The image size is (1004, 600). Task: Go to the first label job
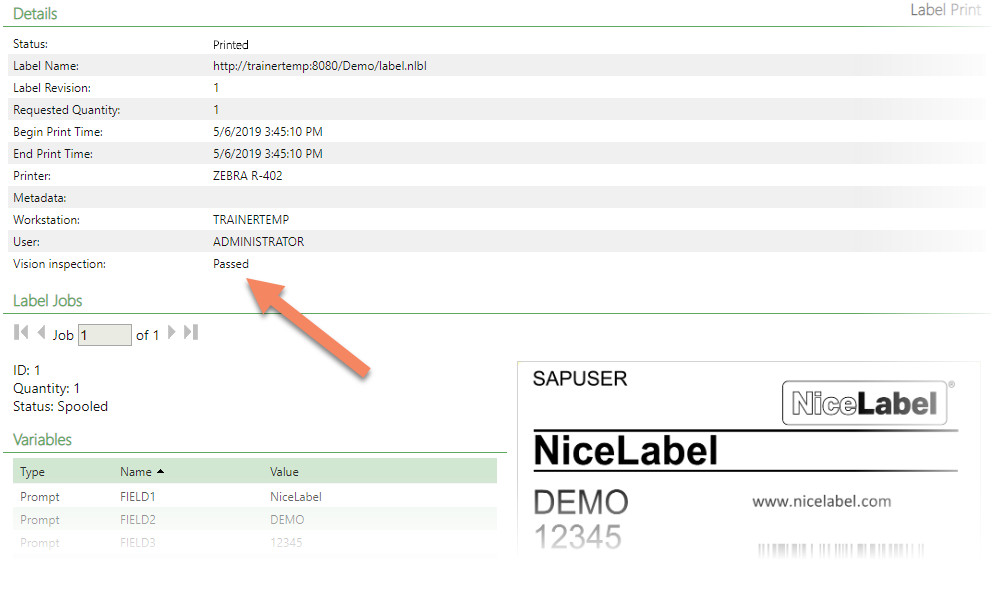pyautogui.click(x=20, y=333)
